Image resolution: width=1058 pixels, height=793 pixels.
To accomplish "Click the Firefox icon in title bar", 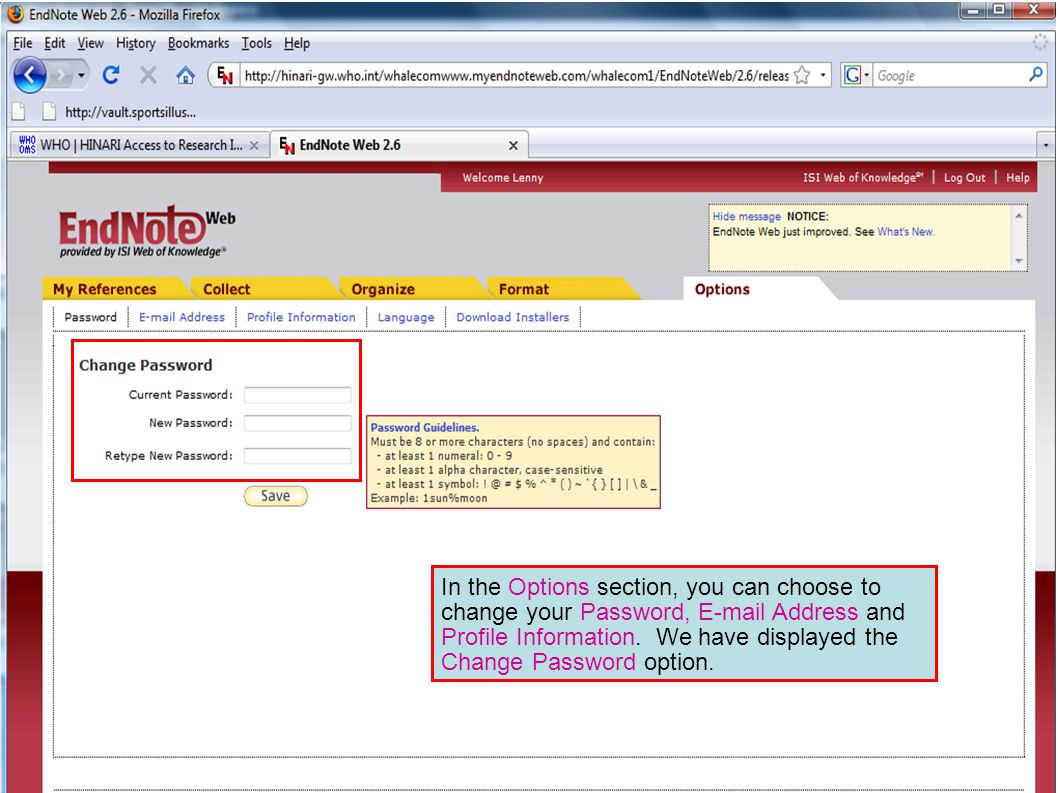I will pyautogui.click(x=15, y=13).
